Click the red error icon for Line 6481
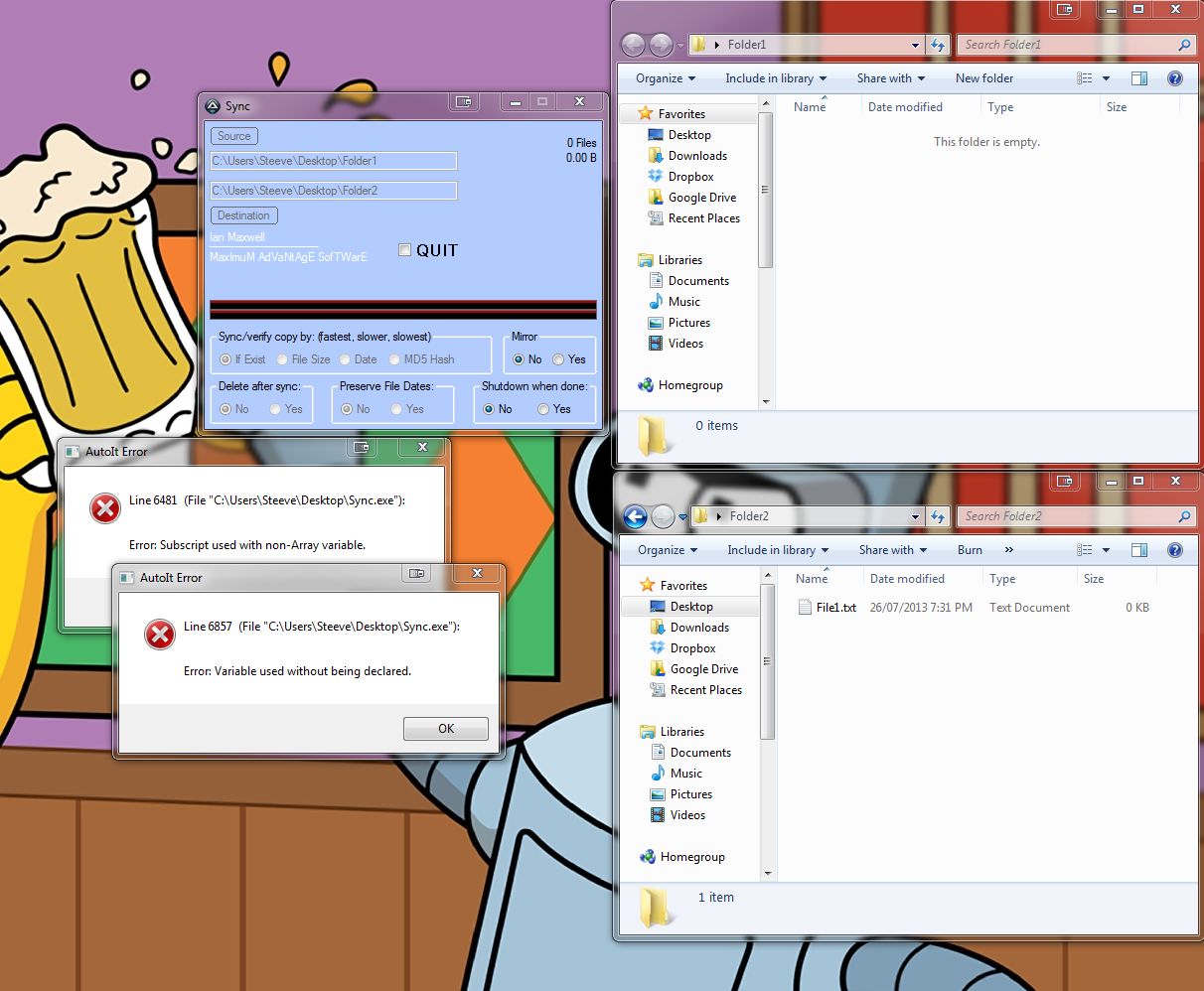This screenshot has height=991, width=1204. [105, 508]
